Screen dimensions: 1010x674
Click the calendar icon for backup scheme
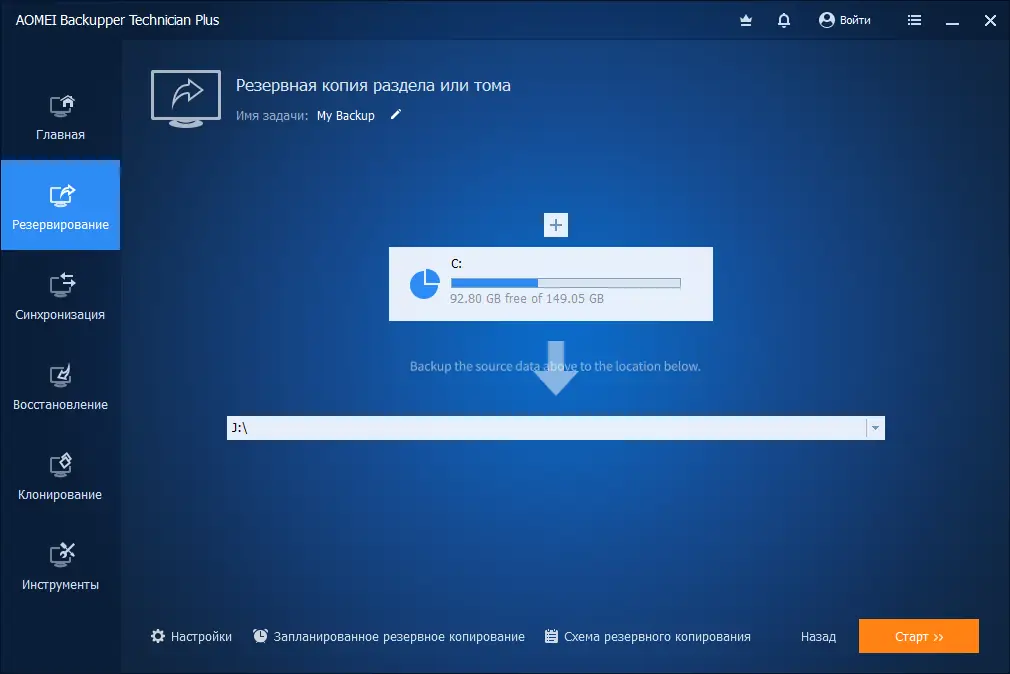click(551, 637)
